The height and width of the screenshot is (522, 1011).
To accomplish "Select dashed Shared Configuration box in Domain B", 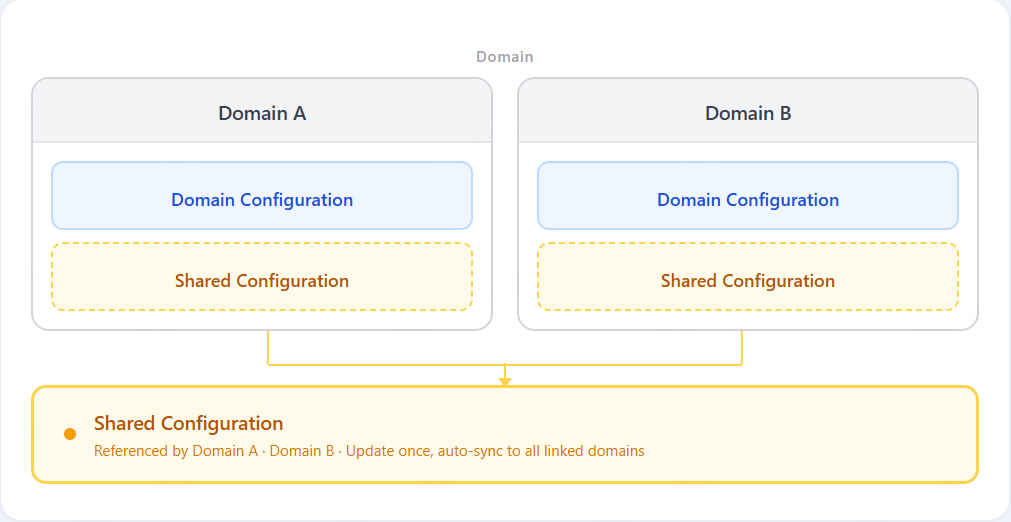I will click(748, 276).
